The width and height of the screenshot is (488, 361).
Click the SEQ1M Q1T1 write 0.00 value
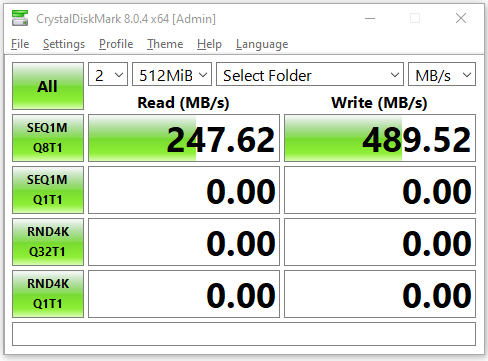point(380,190)
